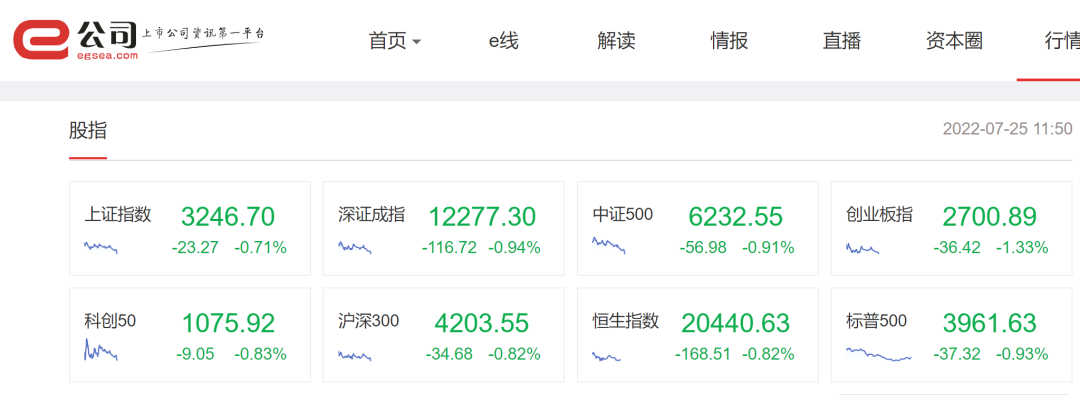The width and height of the screenshot is (1080, 395).
Task: Open the 直播 navigation item
Action: click(x=842, y=41)
